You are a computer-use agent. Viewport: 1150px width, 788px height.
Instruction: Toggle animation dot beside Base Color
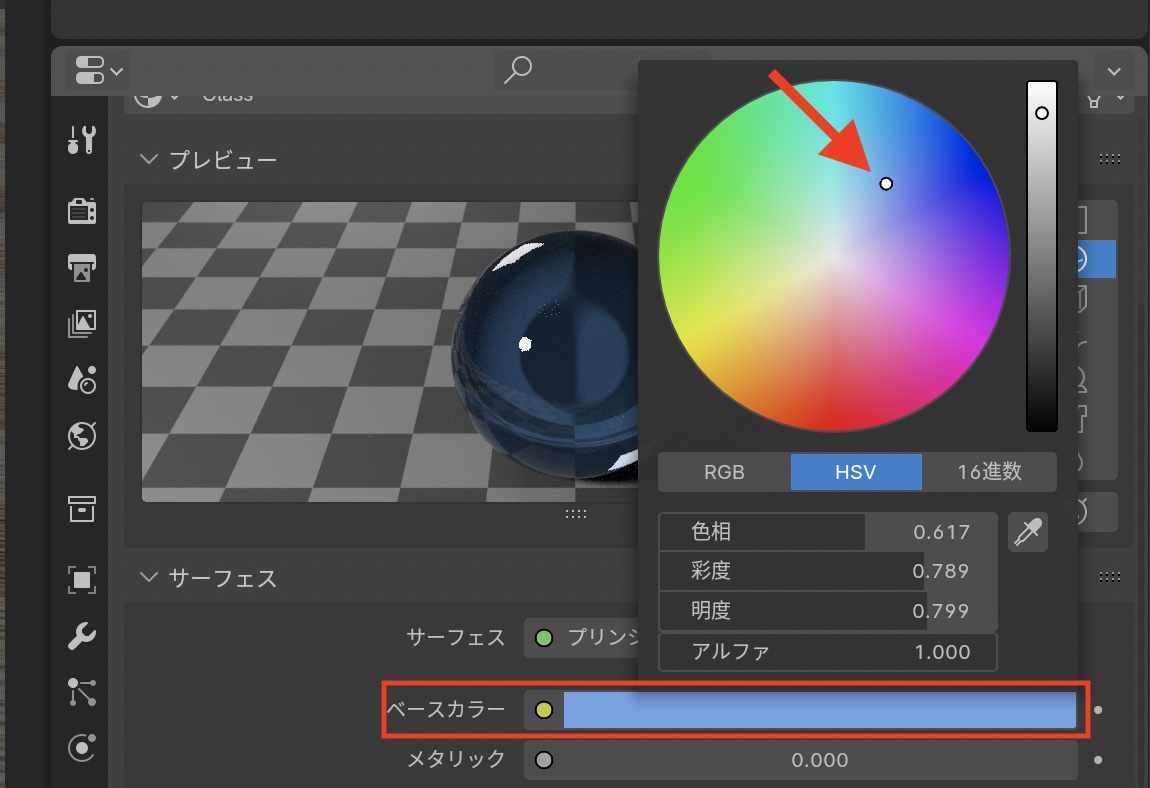pos(1098,710)
